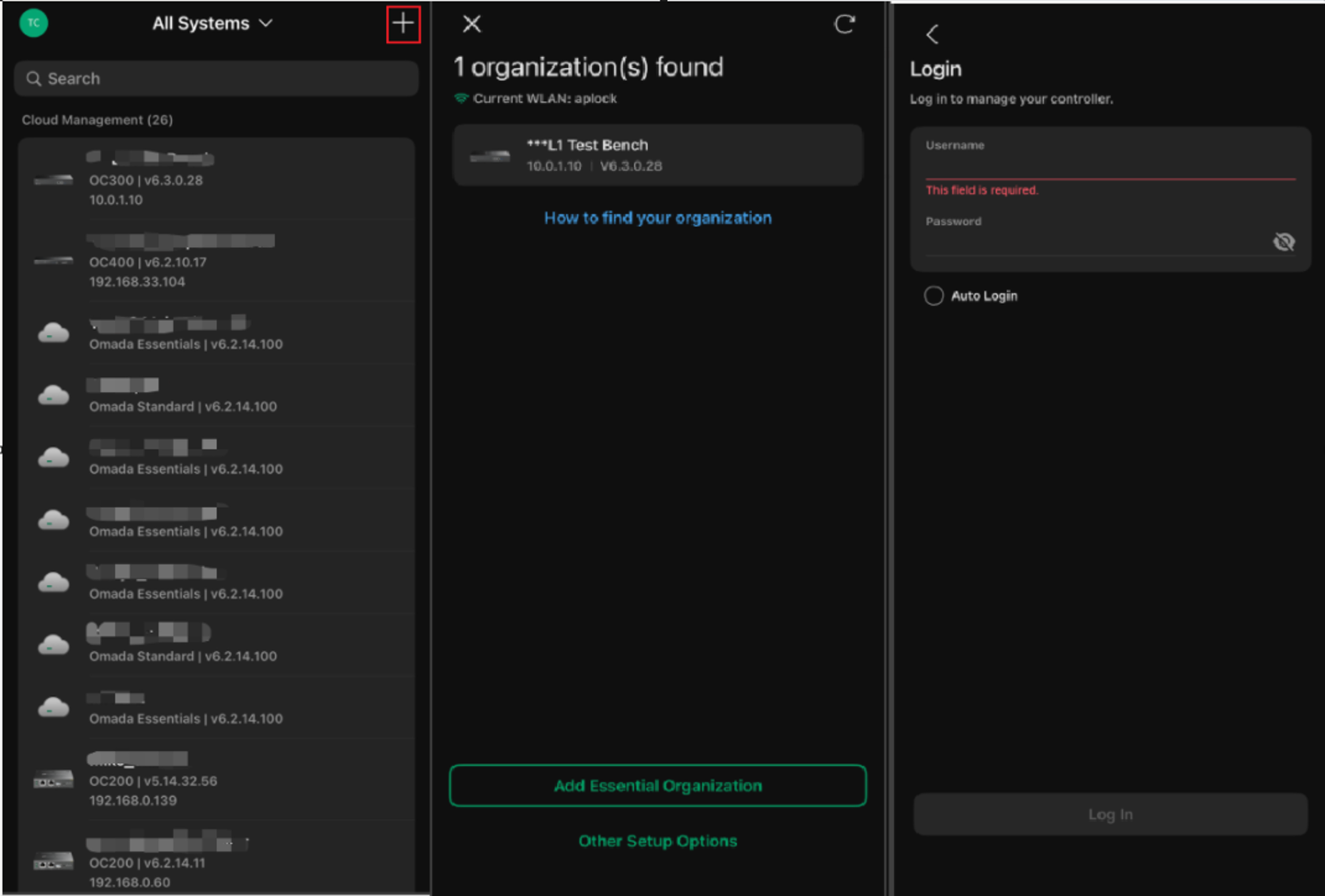The height and width of the screenshot is (896, 1325).
Task: Click the L1 Test Bench device icon
Action: [490, 156]
